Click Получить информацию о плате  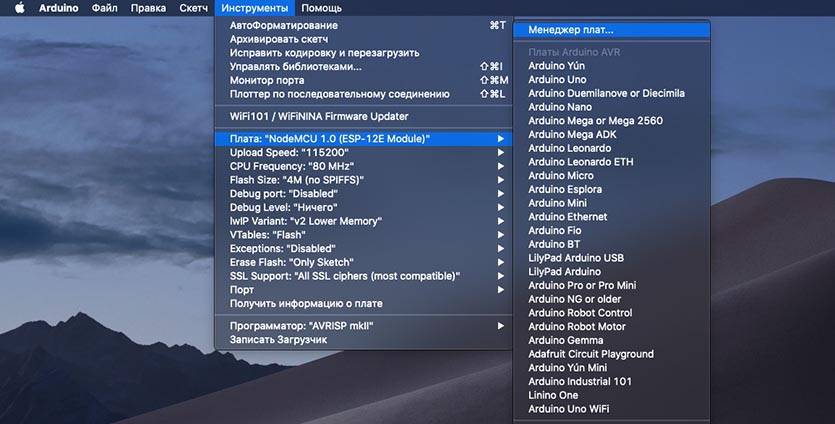click(x=306, y=303)
